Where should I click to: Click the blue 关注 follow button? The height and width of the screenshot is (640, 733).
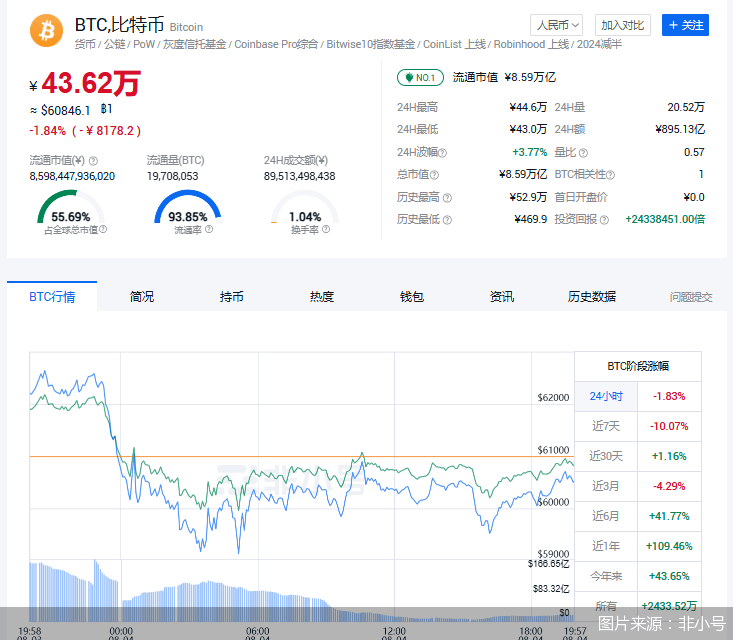pos(685,25)
